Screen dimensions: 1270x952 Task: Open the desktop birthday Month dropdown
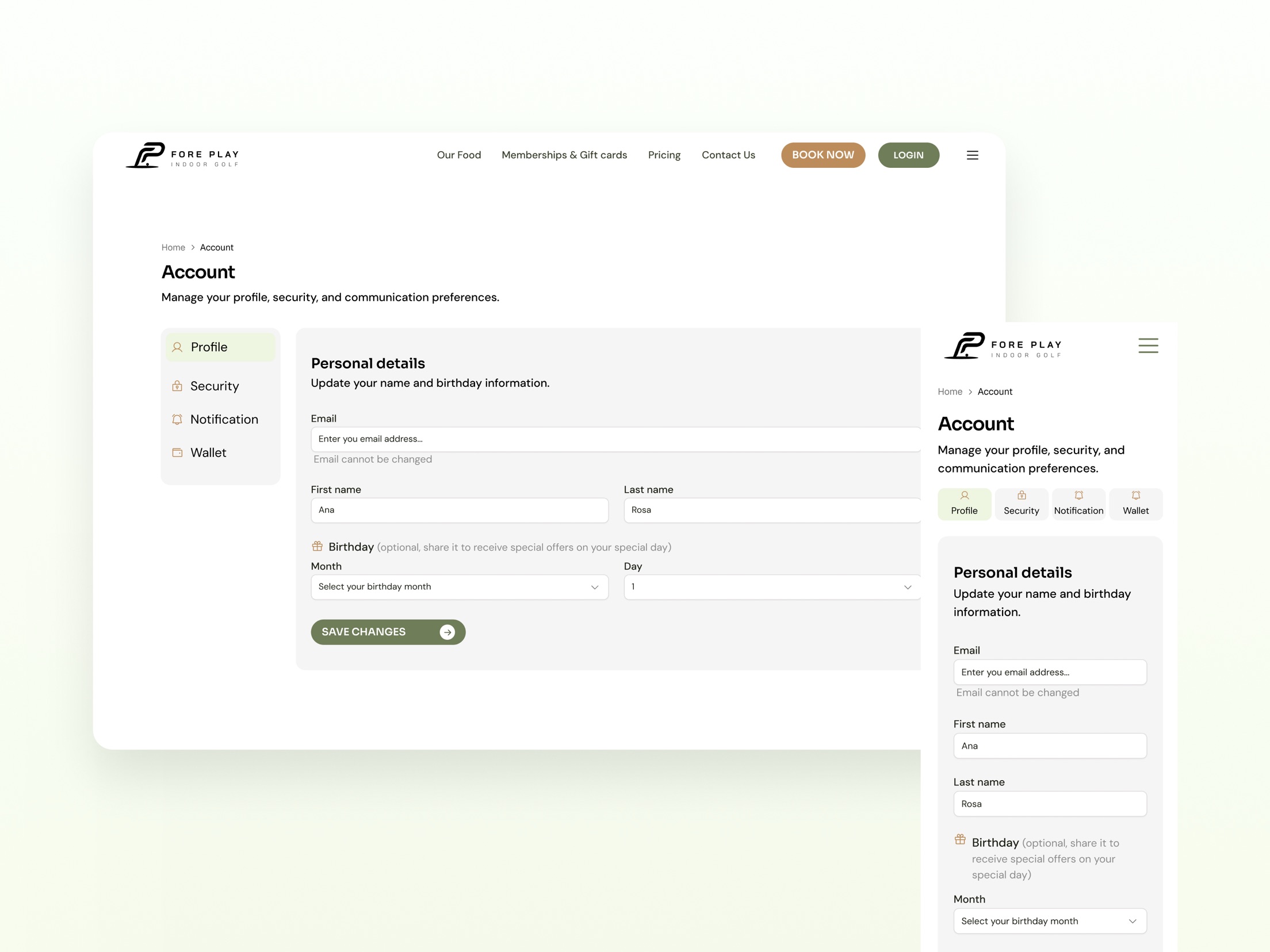tap(460, 587)
